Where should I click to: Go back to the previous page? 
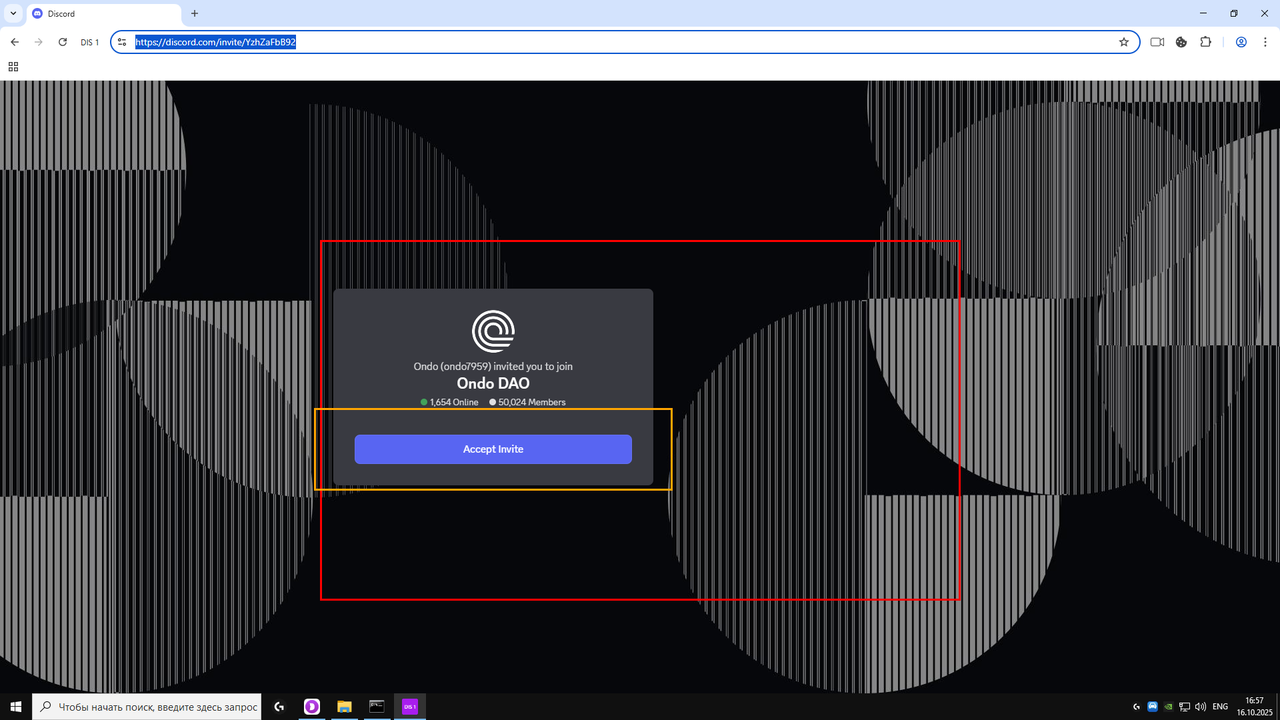(x=14, y=42)
